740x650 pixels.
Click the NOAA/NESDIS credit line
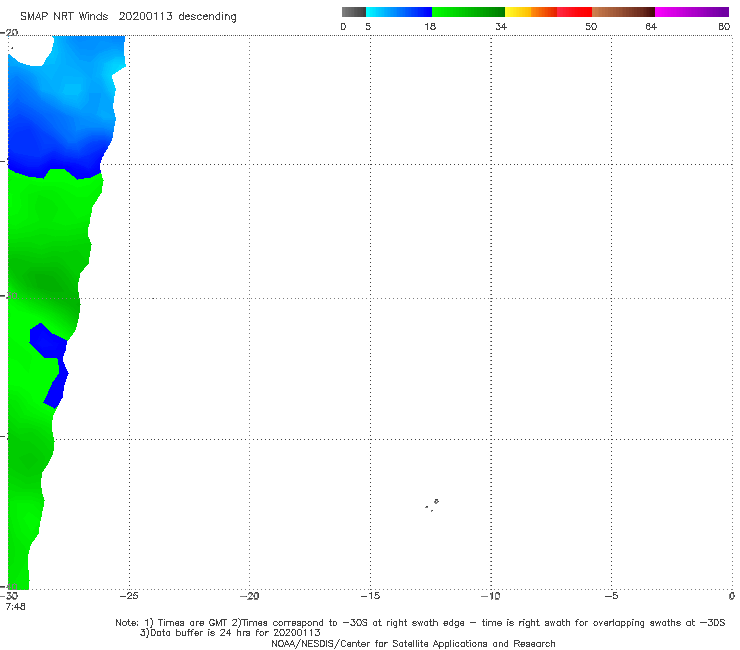pyautogui.click(x=413, y=644)
